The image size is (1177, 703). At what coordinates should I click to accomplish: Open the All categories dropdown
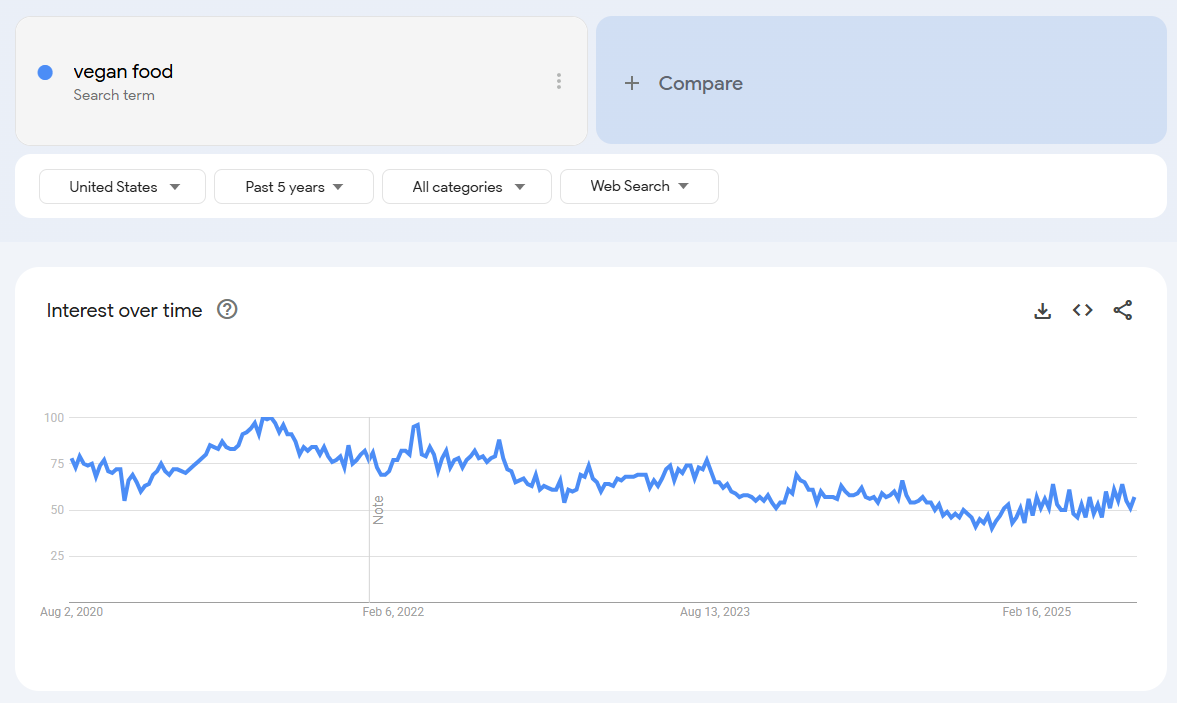pyautogui.click(x=467, y=187)
